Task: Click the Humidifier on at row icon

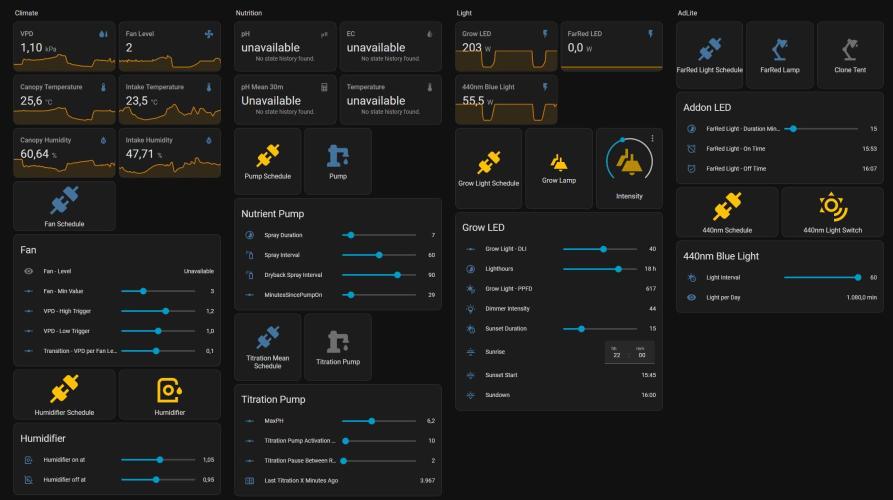Action: click(28, 460)
